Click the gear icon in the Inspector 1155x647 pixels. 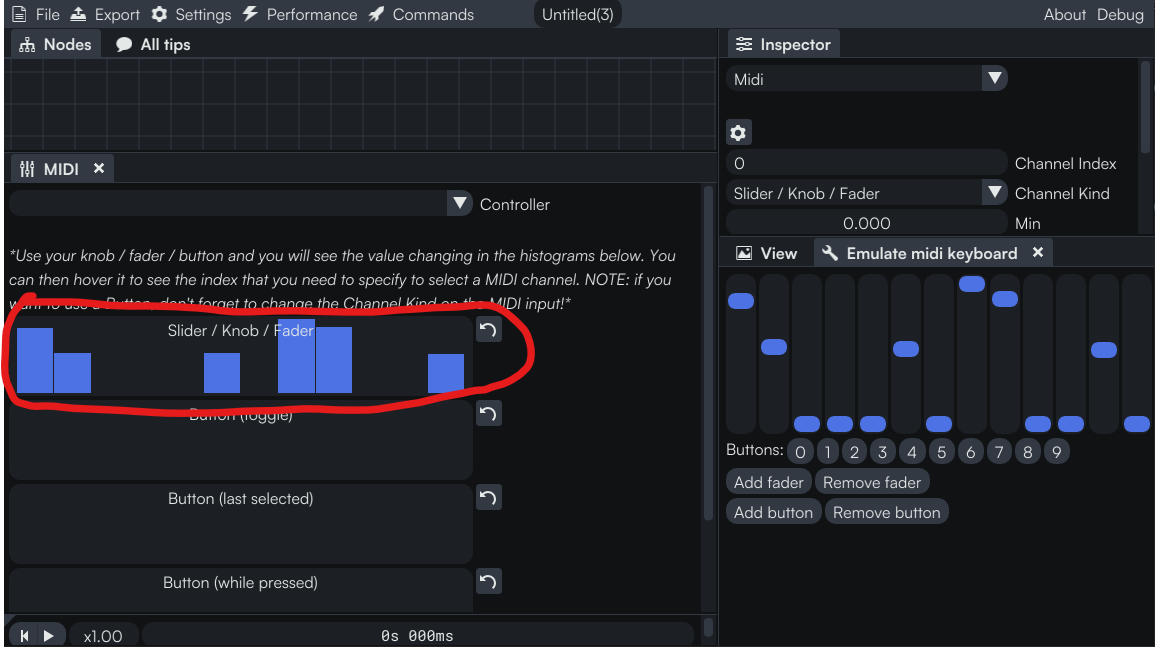coord(738,132)
